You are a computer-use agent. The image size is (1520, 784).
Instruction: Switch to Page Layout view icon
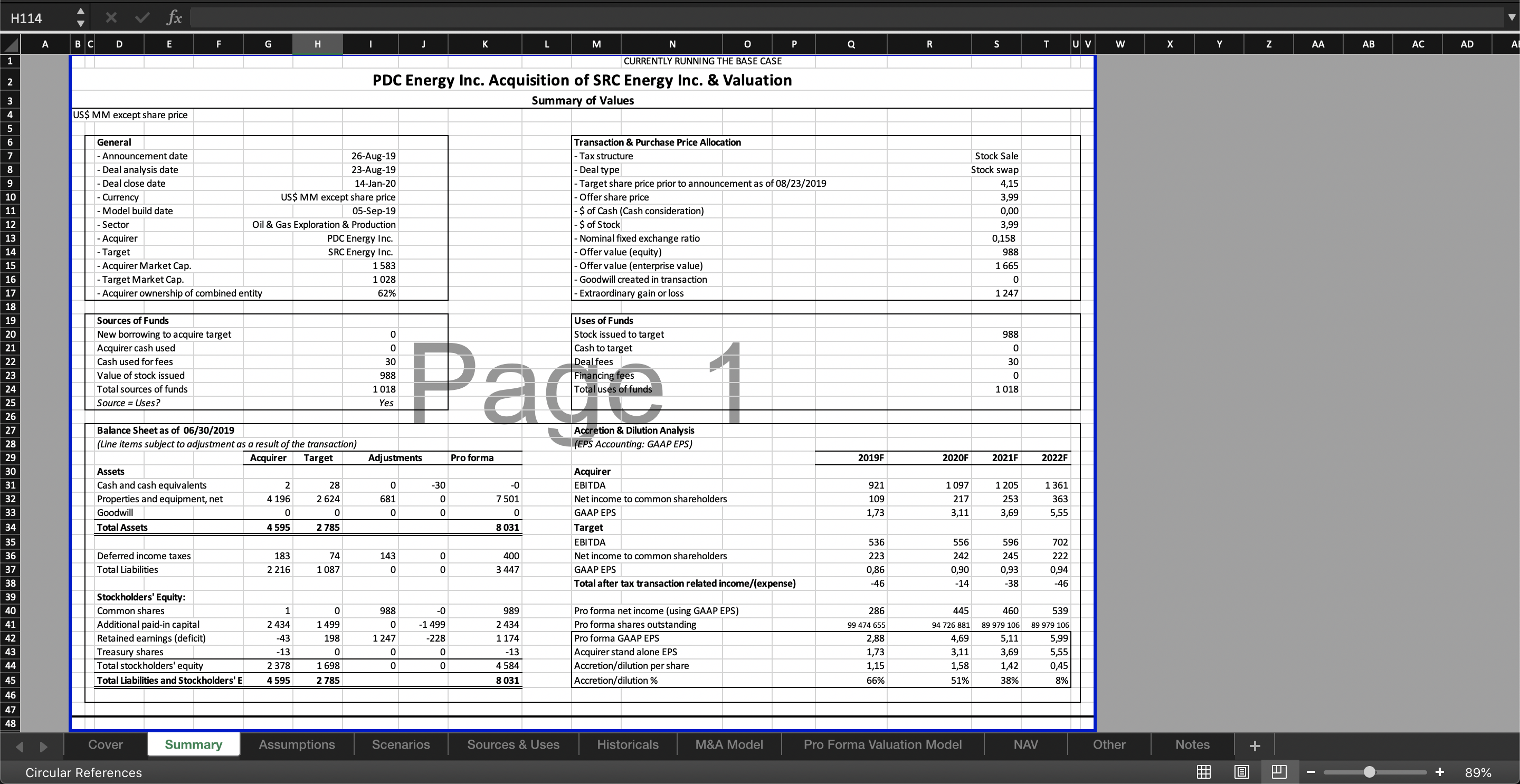tap(1241, 772)
